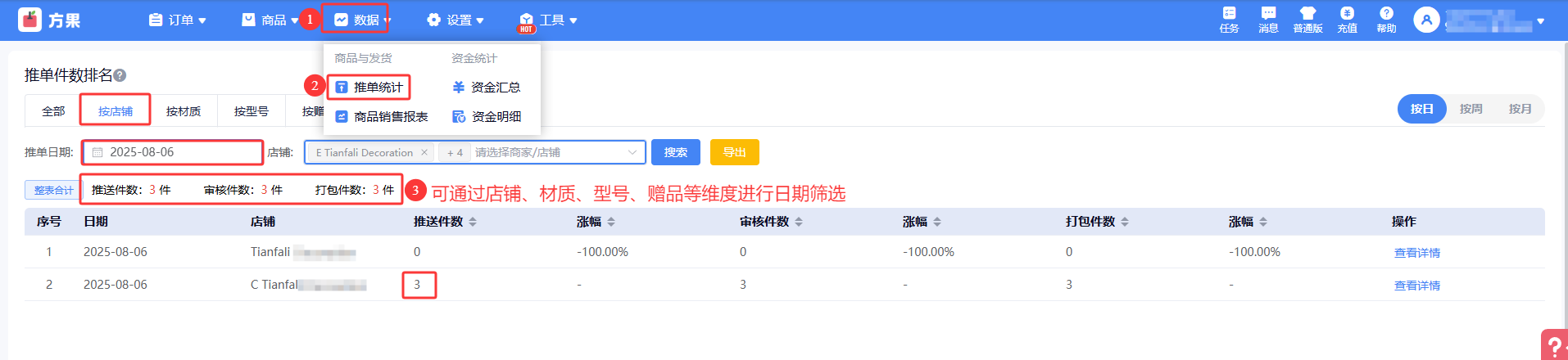Open the 任务 tasks icon
The height and width of the screenshot is (360, 1568).
[1229, 13]
